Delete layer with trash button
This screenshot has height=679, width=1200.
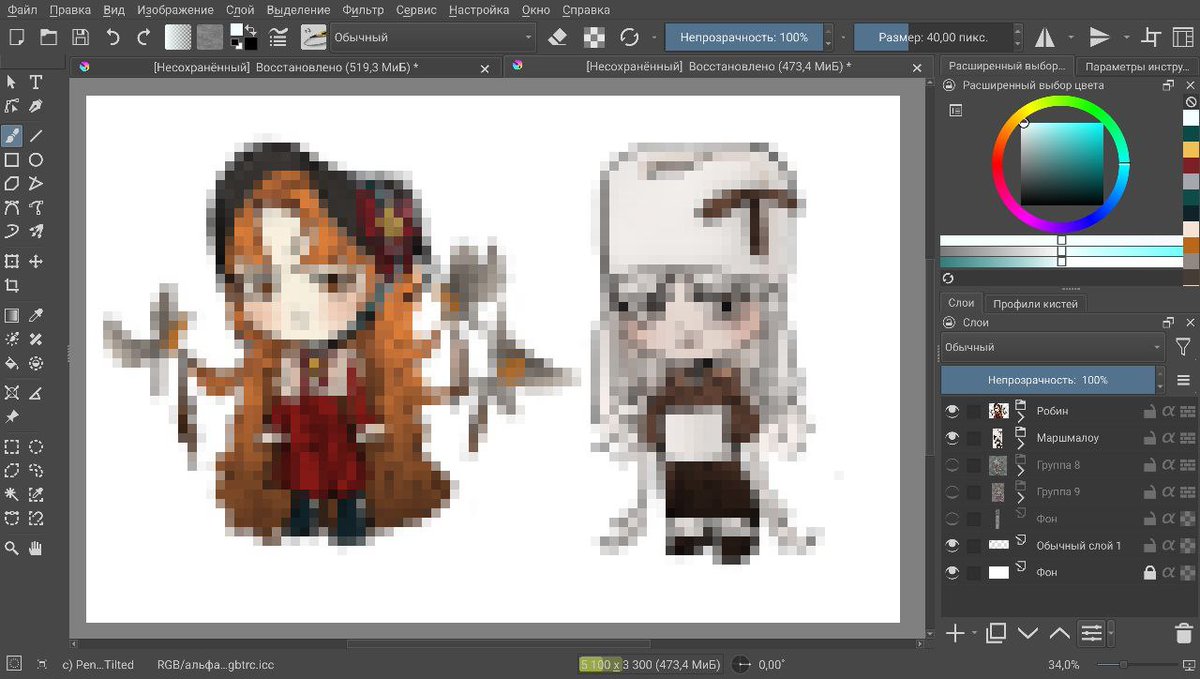click(x=1183, y=633)
